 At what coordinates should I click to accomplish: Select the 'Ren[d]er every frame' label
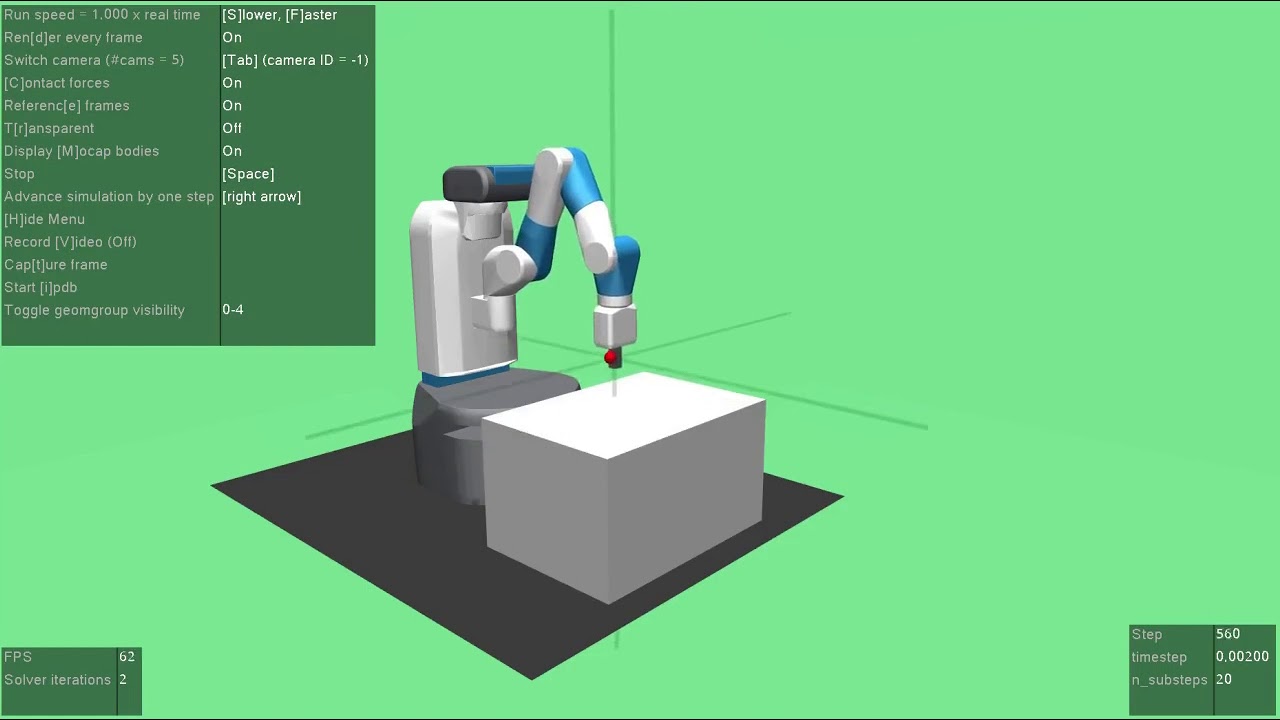point(73,38)
